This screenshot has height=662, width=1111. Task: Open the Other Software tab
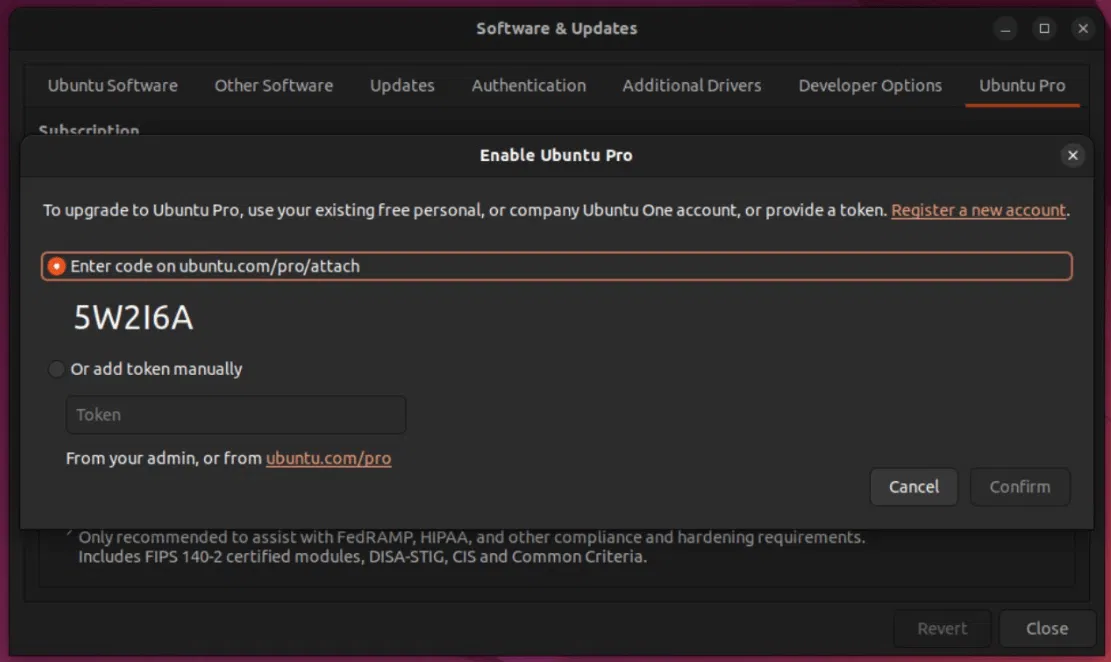[x=274, y=85]
